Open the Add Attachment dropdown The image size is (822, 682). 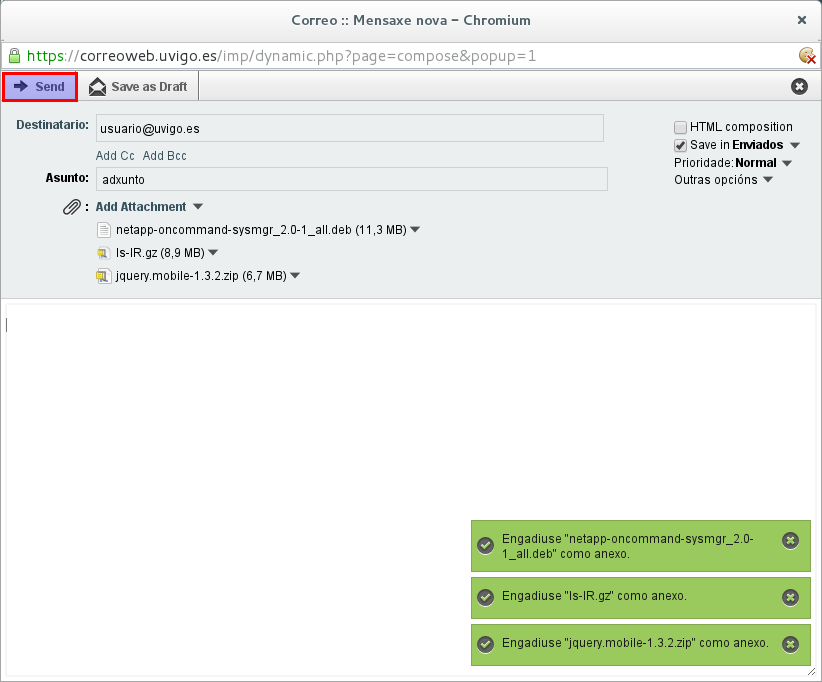point(198,207)
